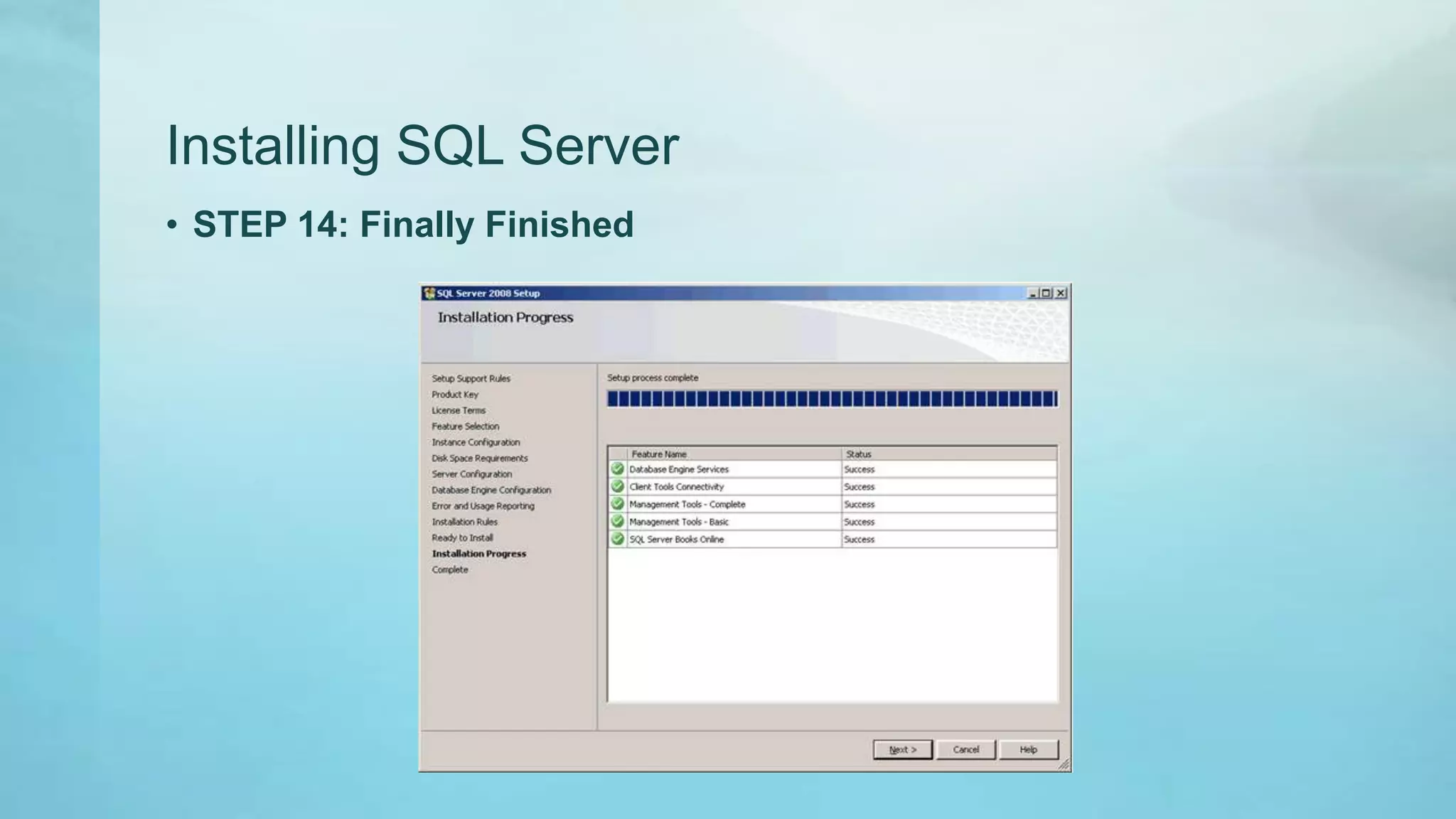This screenshot has height=819, width=1456.
Task: Click the Installation Progress heading
Action: click(505, 318)
